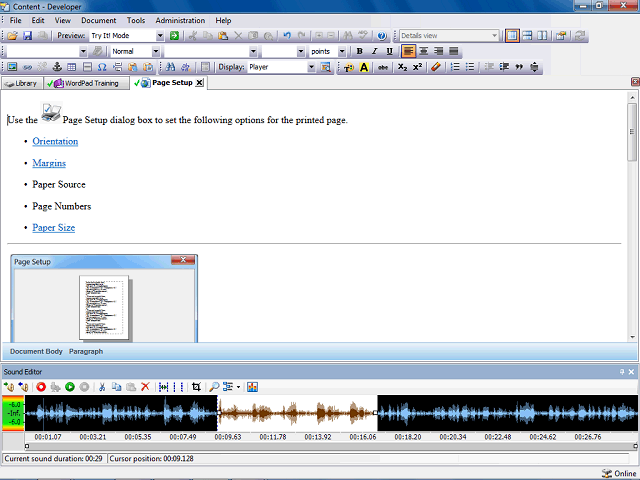Follow the Paper Size link
Image resolution: width=640 pixels, height=480 pixels.
click(x=53, y=227)
